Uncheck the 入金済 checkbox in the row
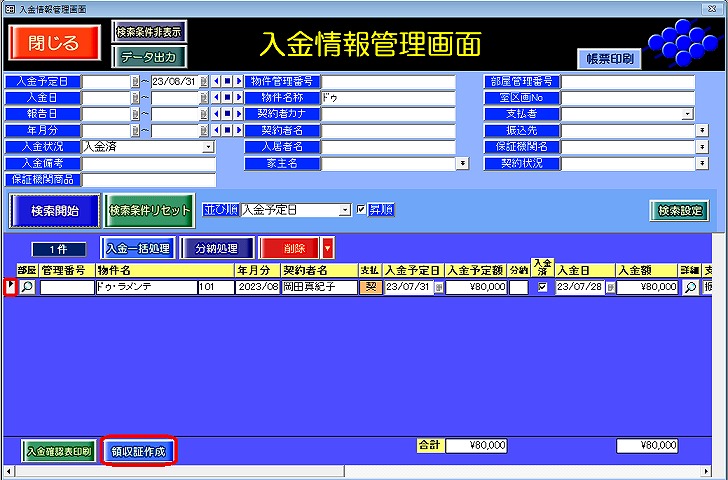This screenshot has width=728, height=480. (x=543, y=287)
